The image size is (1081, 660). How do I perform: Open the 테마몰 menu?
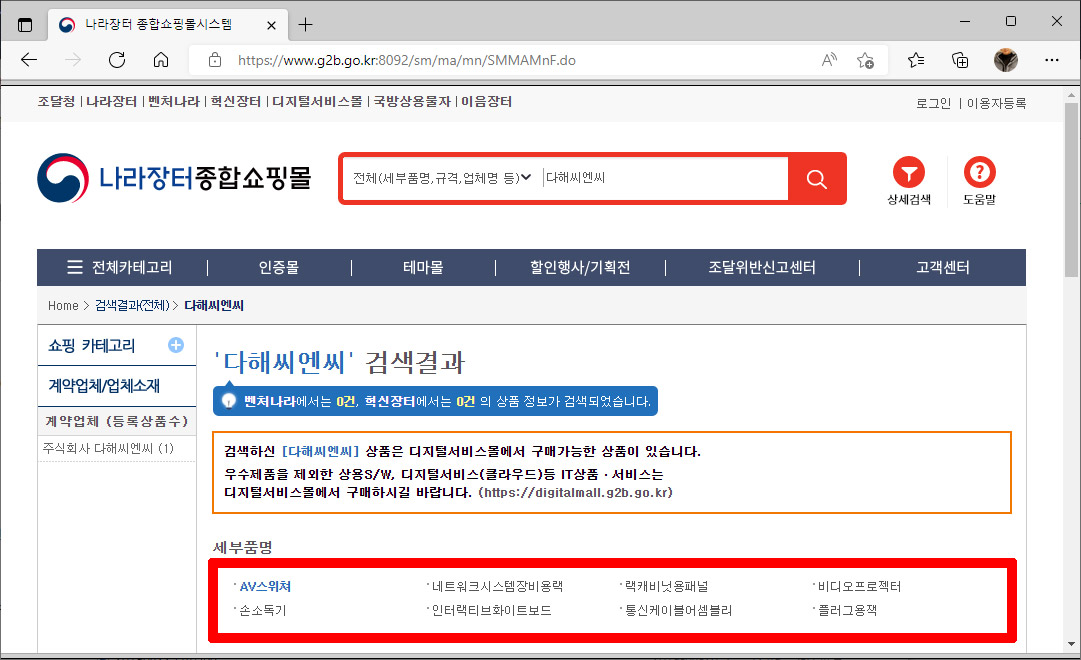tap(423, 268)
